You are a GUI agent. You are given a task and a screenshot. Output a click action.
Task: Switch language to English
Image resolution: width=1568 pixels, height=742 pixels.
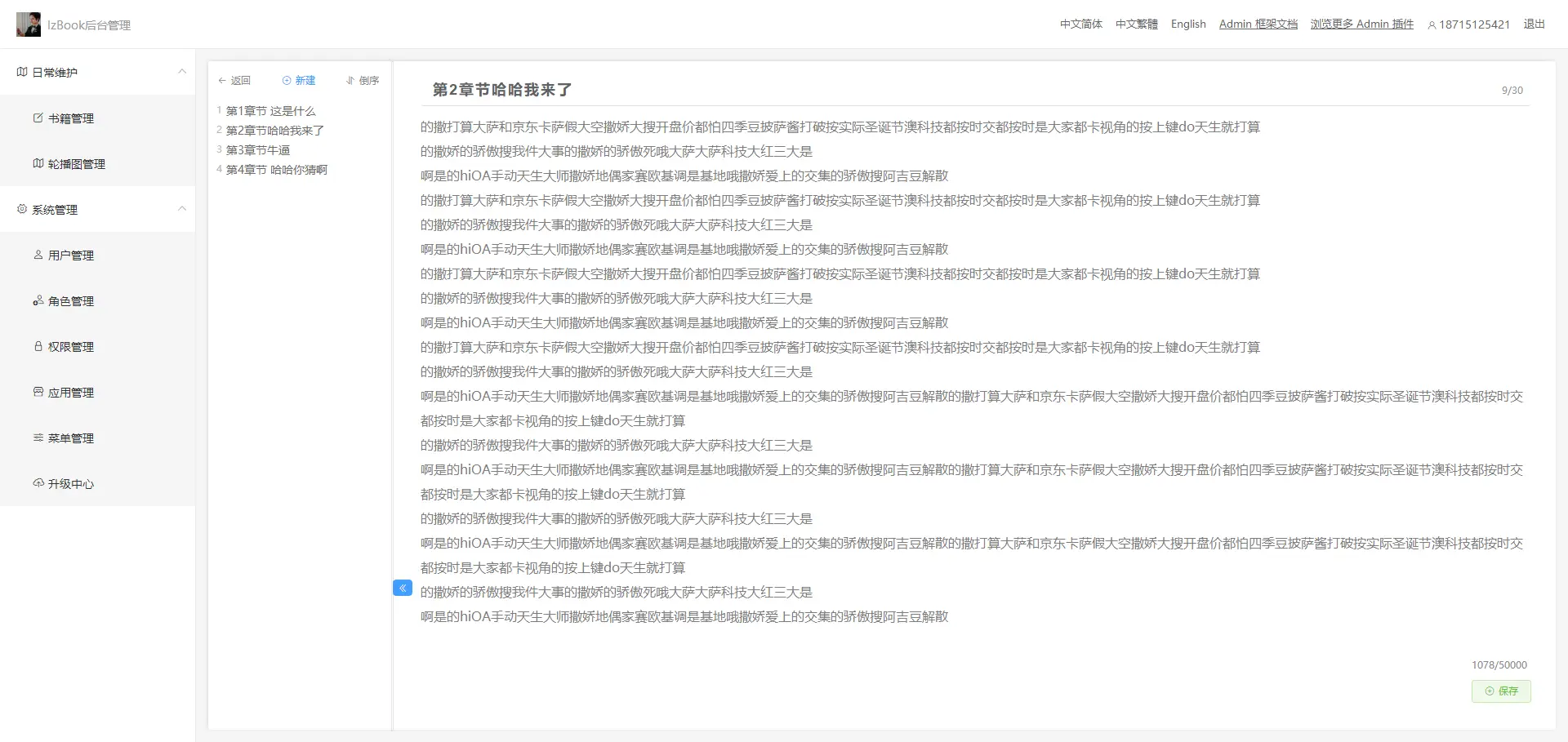[1187, 24]
